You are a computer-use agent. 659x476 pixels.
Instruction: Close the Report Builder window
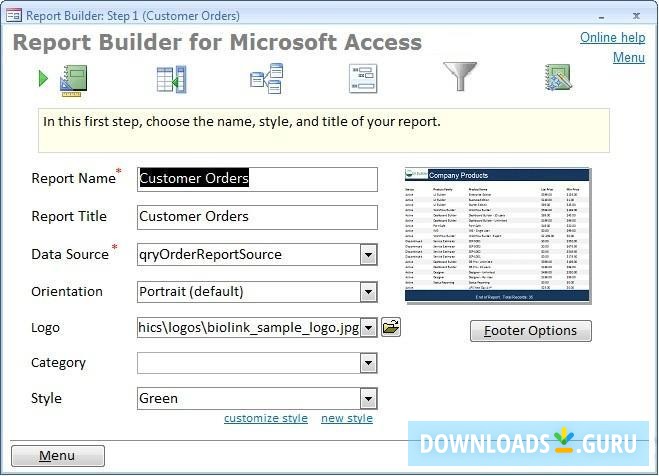(636, 16)
